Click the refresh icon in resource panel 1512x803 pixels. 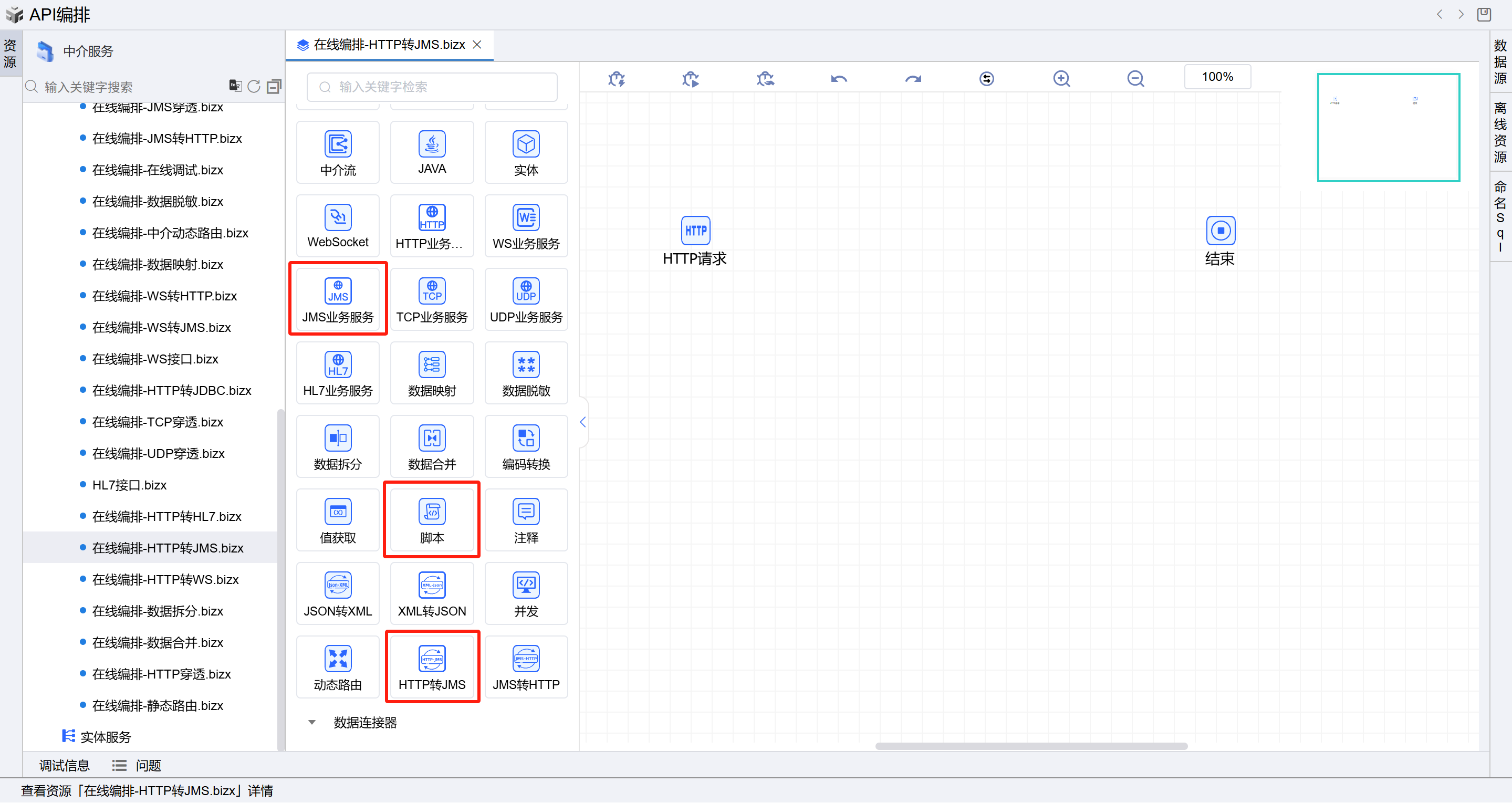tap(254, 87)
